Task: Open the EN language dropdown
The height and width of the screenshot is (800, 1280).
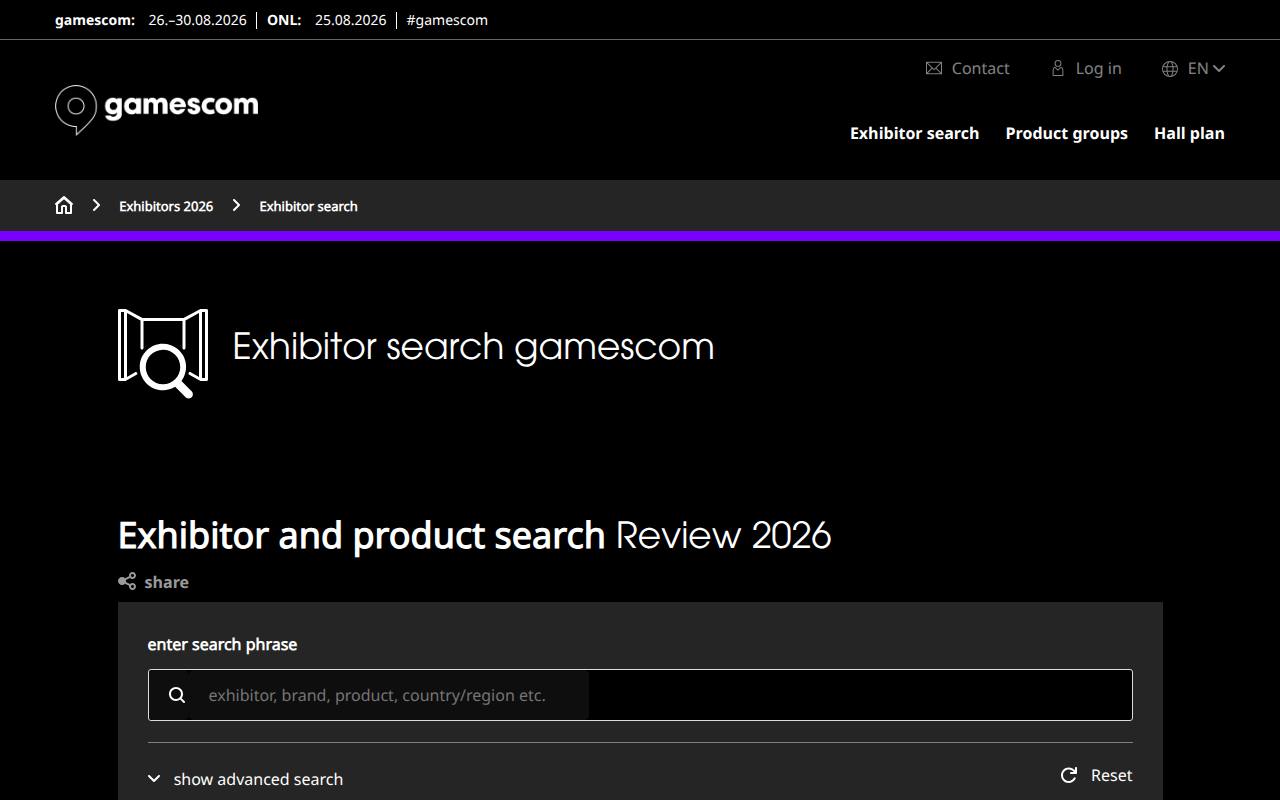Action: (1206, 68)
